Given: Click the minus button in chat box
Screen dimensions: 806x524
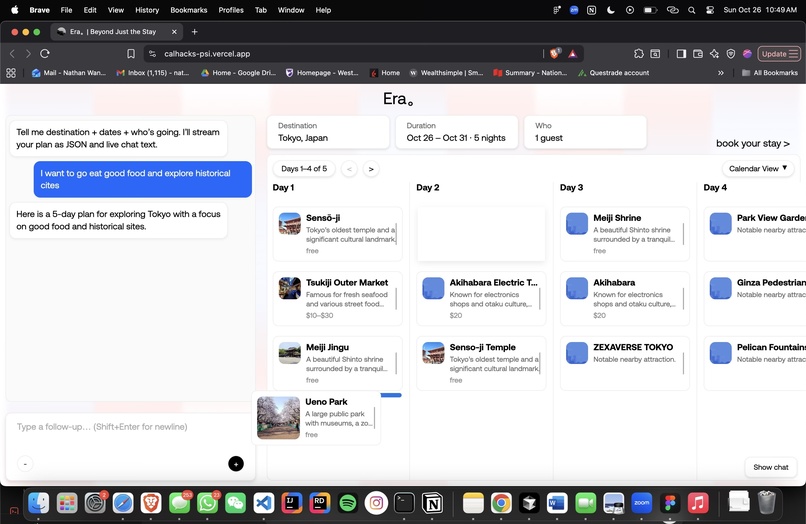Looking at the screenshot, I should [x=25, y=464].
